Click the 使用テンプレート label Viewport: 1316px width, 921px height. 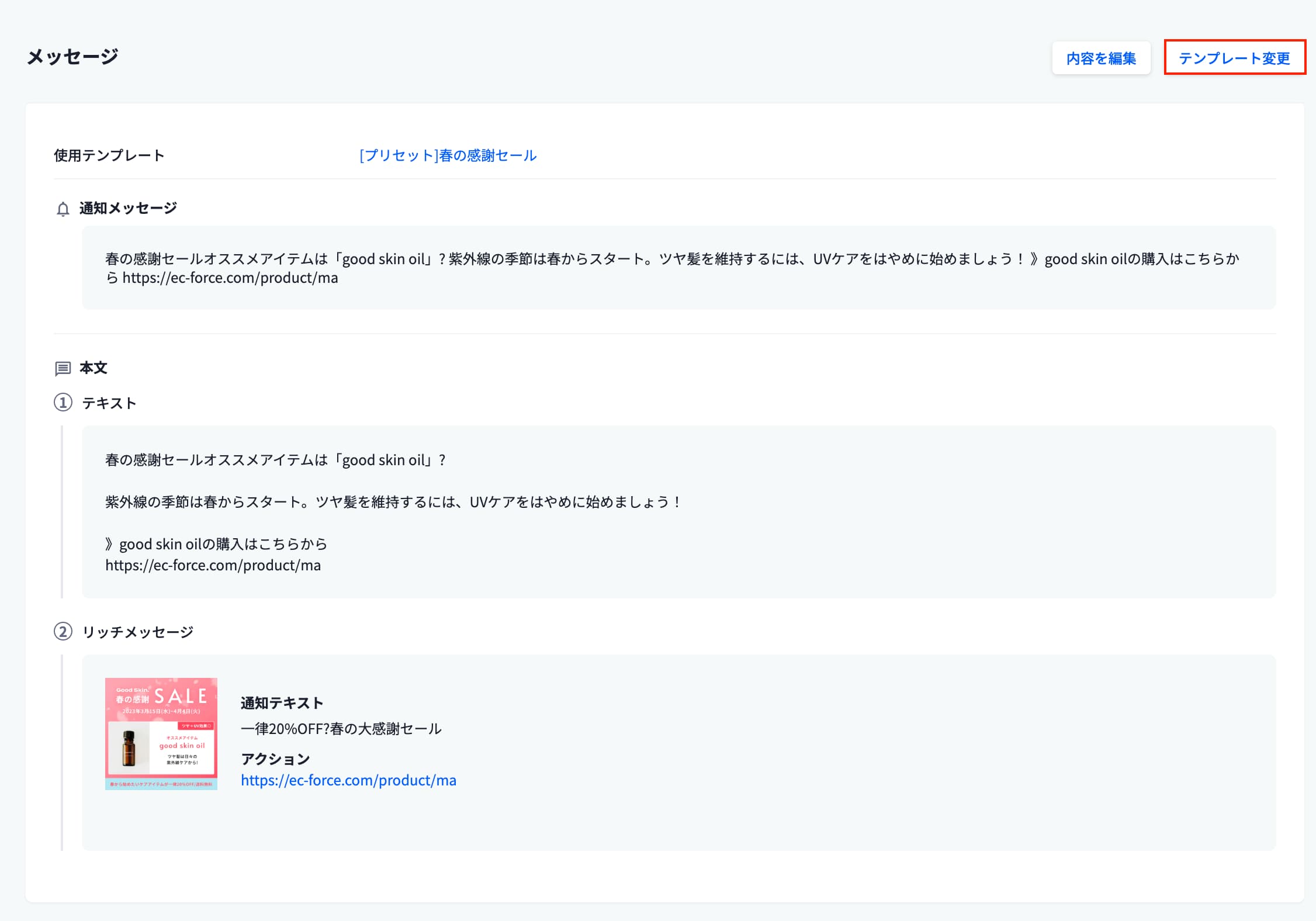coord(109,155)
